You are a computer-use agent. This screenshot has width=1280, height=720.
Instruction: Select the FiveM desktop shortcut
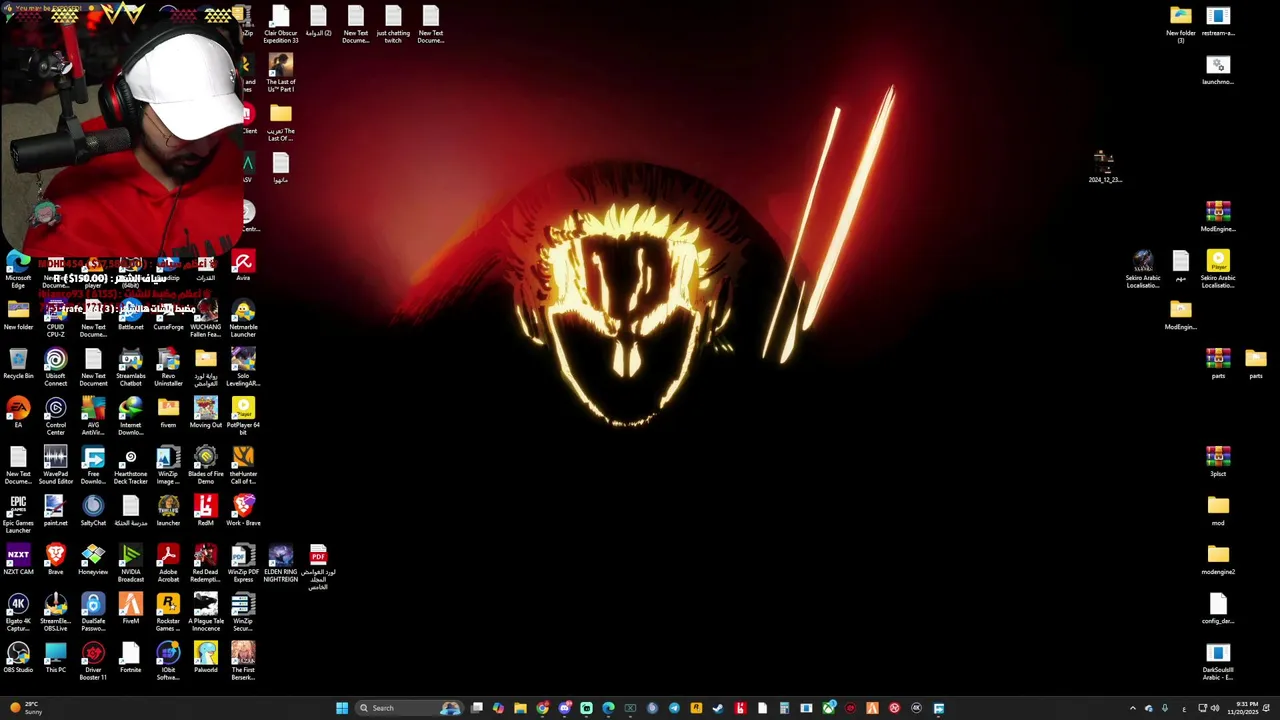tap(130, 609)
